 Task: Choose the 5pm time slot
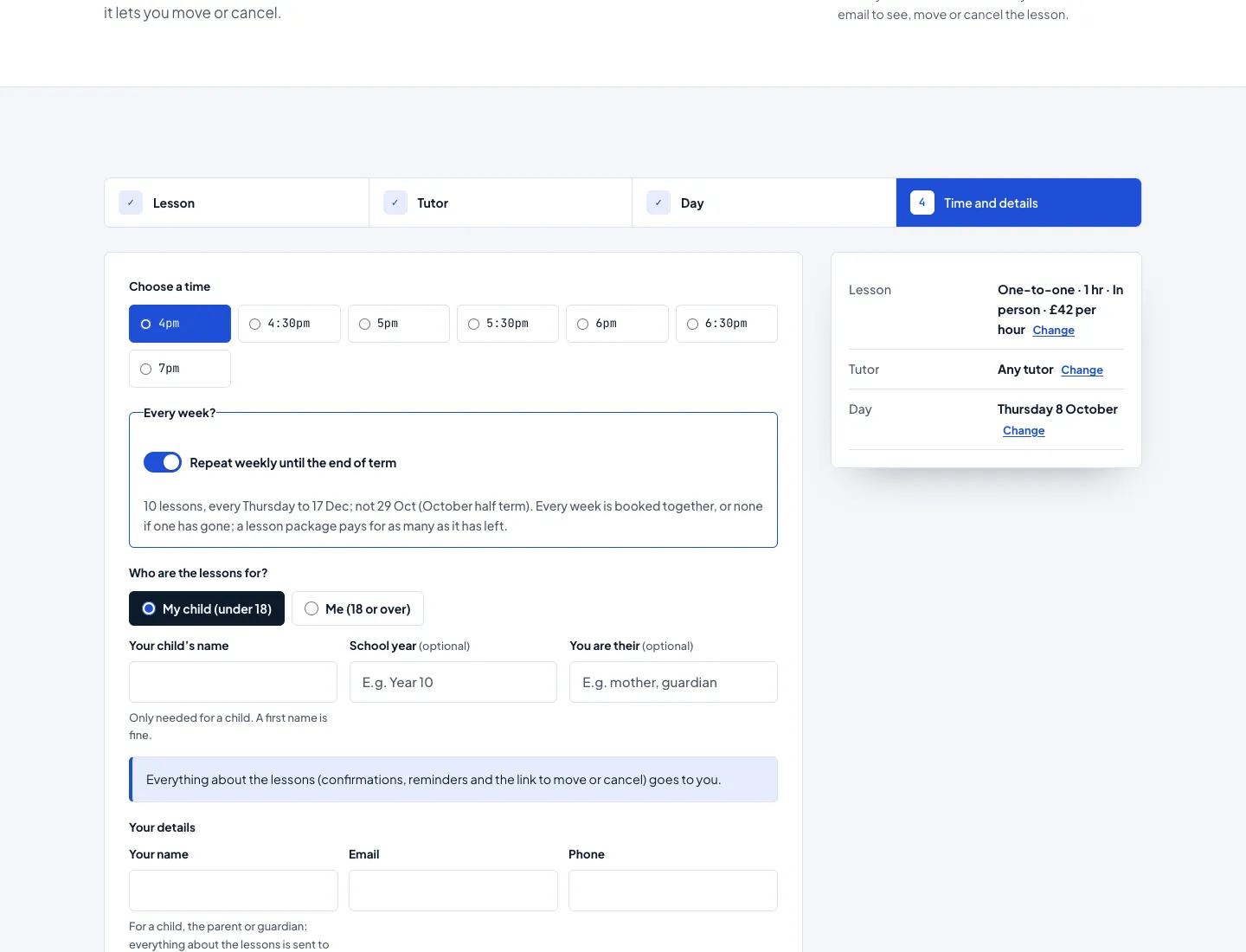tap(399, 324)
